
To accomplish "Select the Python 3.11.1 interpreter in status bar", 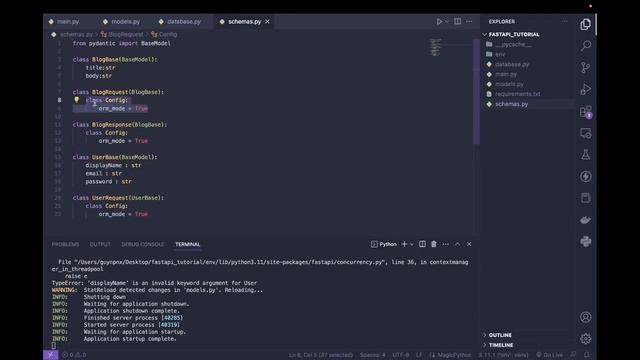I will pyautogui.click(x=503, y=355).
